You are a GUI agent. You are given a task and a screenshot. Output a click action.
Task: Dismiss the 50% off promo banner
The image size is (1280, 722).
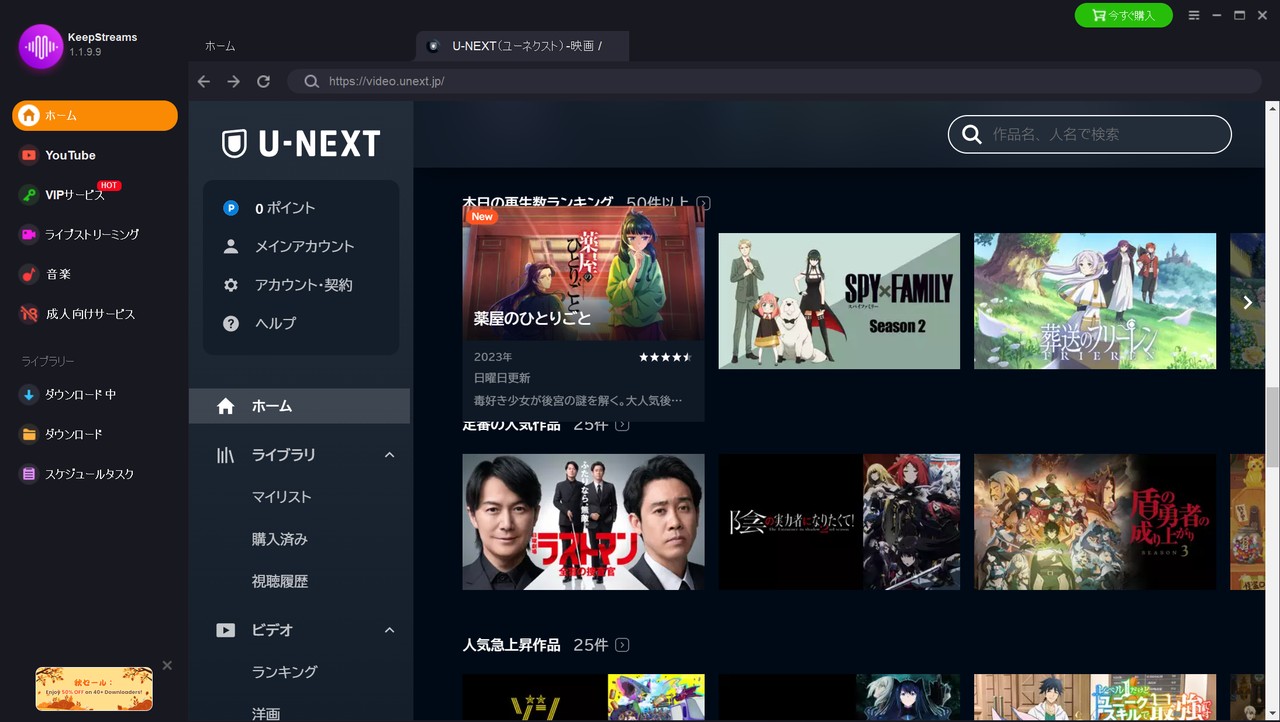[x=167, y=664]
